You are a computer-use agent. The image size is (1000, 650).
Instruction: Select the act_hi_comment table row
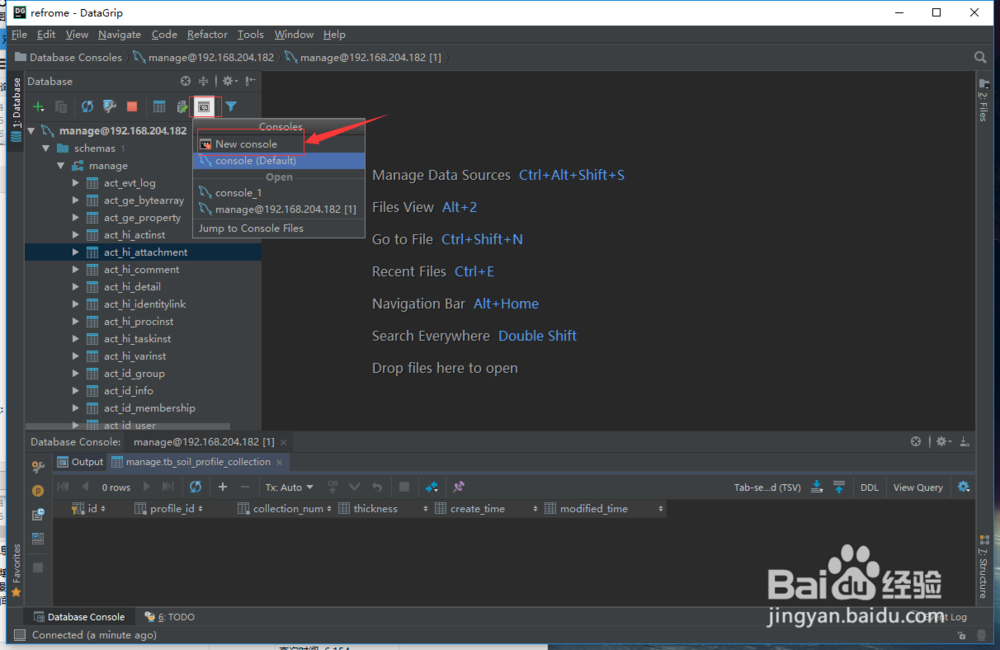click(x=143, y=269)
